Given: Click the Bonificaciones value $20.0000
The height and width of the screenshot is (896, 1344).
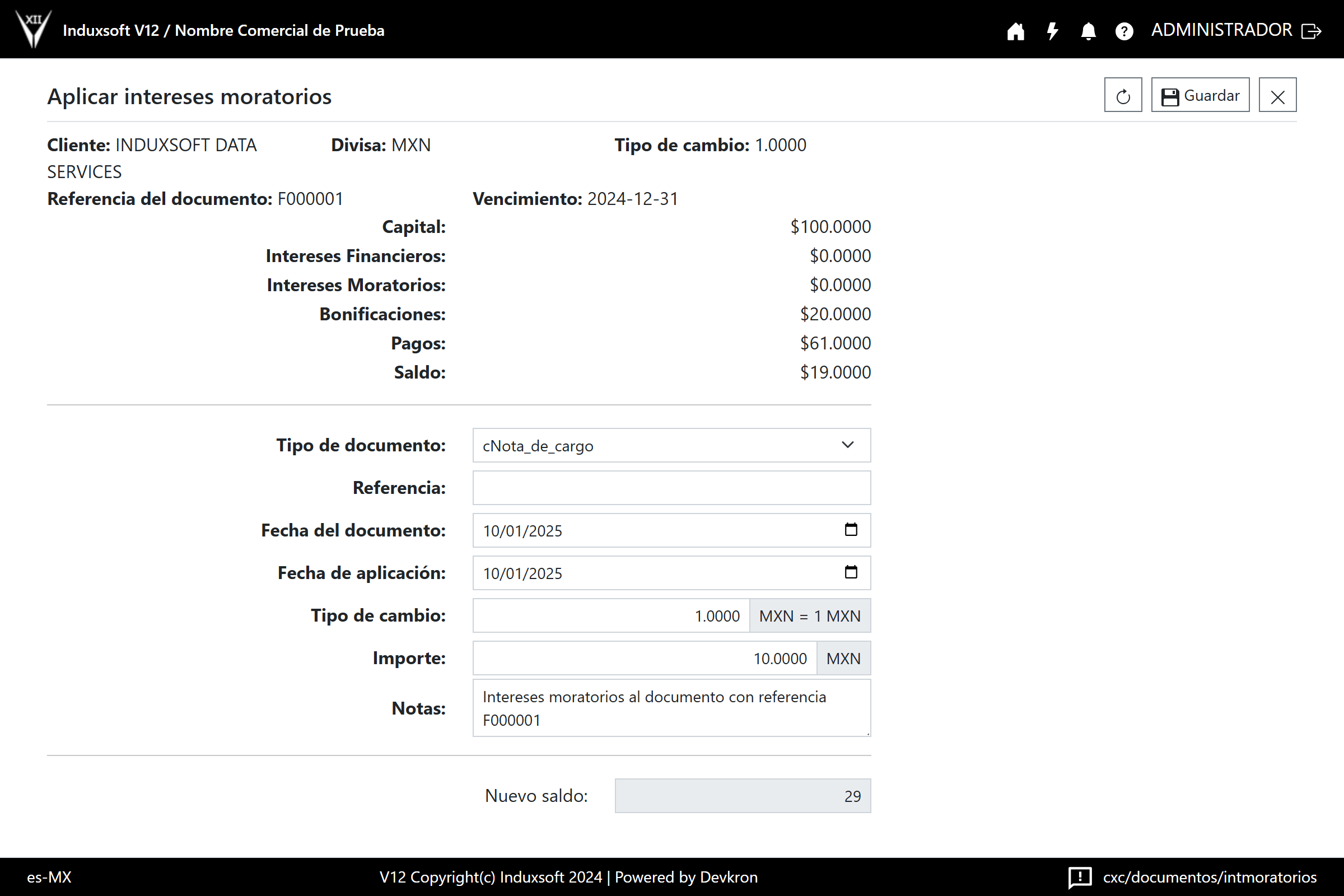Looking at the screenshot, I should 836,314.
